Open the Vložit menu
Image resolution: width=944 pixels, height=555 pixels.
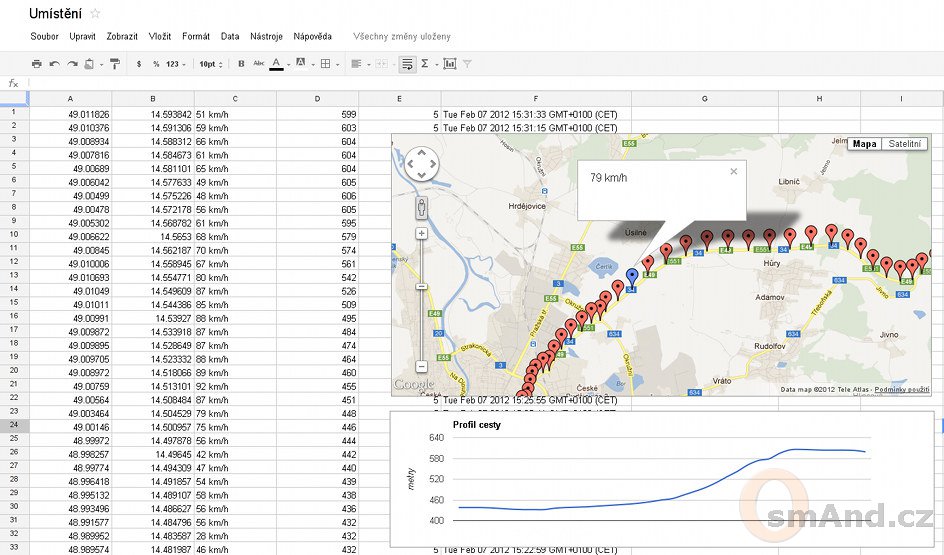160,36
